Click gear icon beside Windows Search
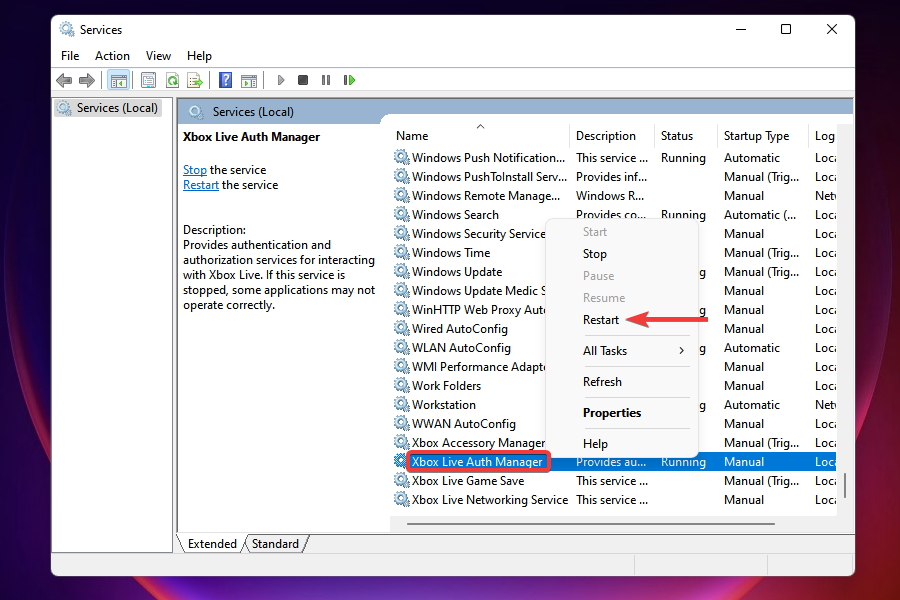This screenshot has width=900, height=600. (402, 214)
